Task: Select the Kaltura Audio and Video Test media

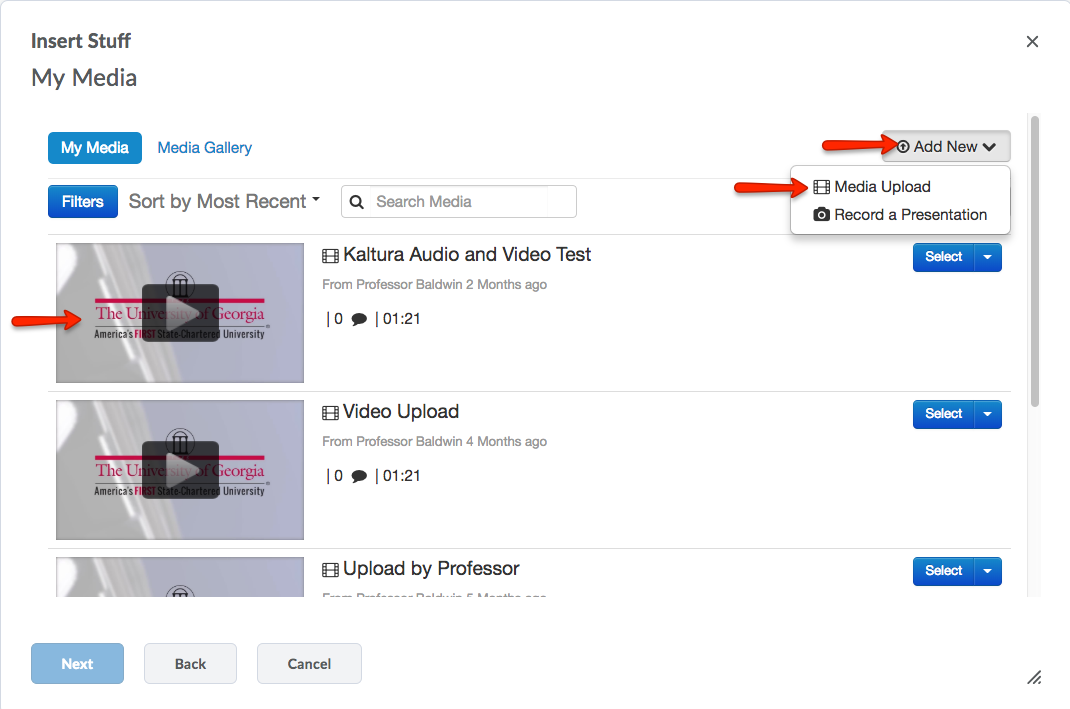Action: point(944,257)
